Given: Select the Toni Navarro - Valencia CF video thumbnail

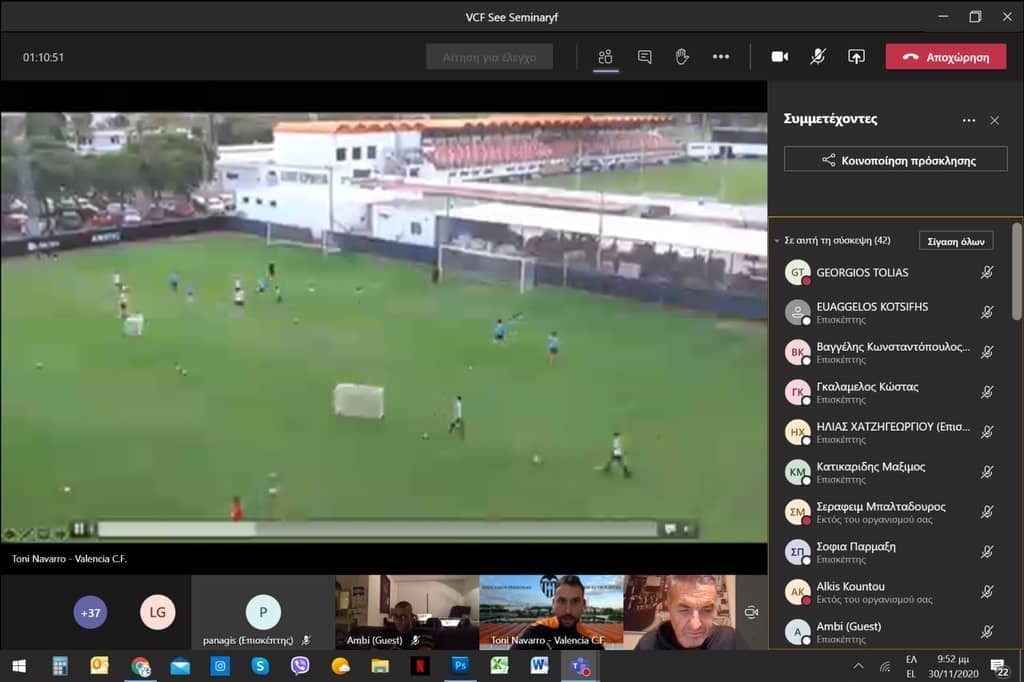Looking at the screenshot, I should coord(551,612).
